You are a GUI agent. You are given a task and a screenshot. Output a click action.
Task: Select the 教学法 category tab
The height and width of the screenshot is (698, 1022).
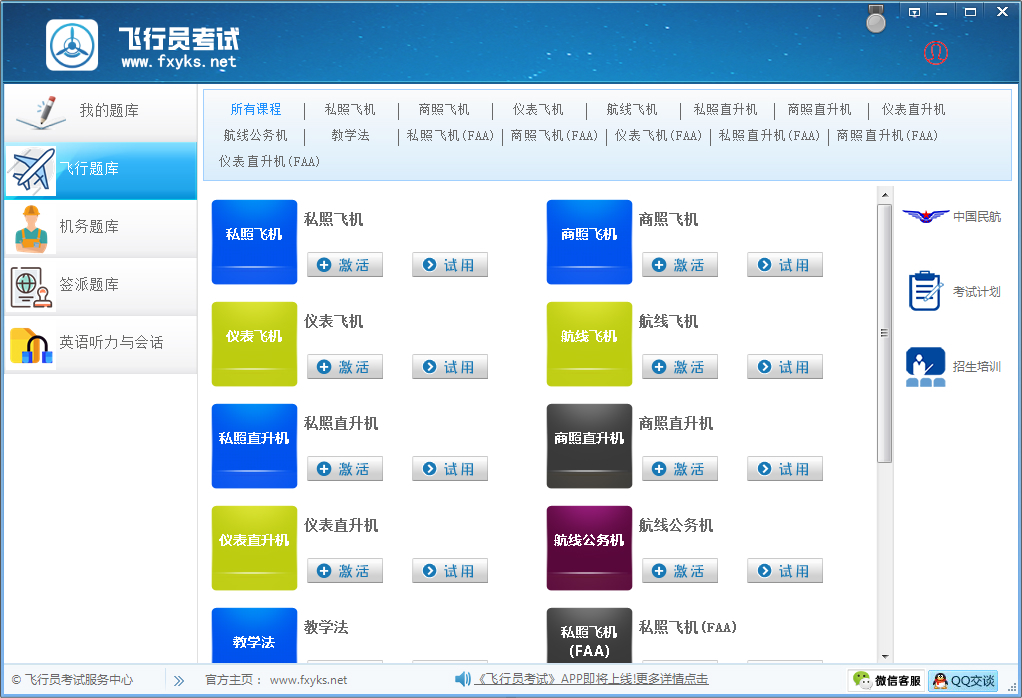click(x=349, y=135)
